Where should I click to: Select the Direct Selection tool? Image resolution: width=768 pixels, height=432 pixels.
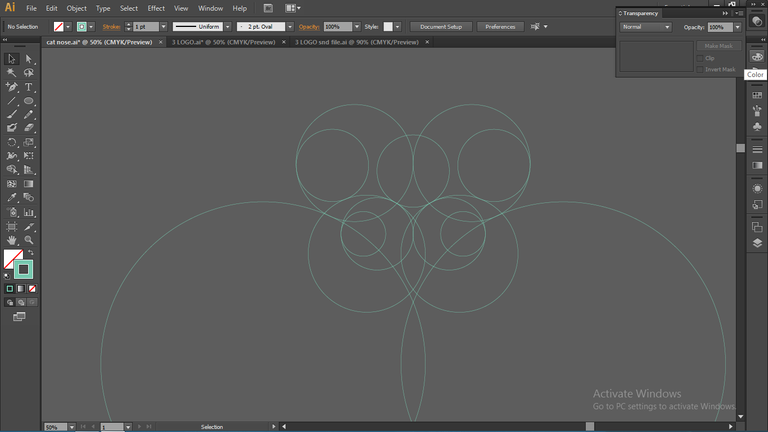coord(28,59)
